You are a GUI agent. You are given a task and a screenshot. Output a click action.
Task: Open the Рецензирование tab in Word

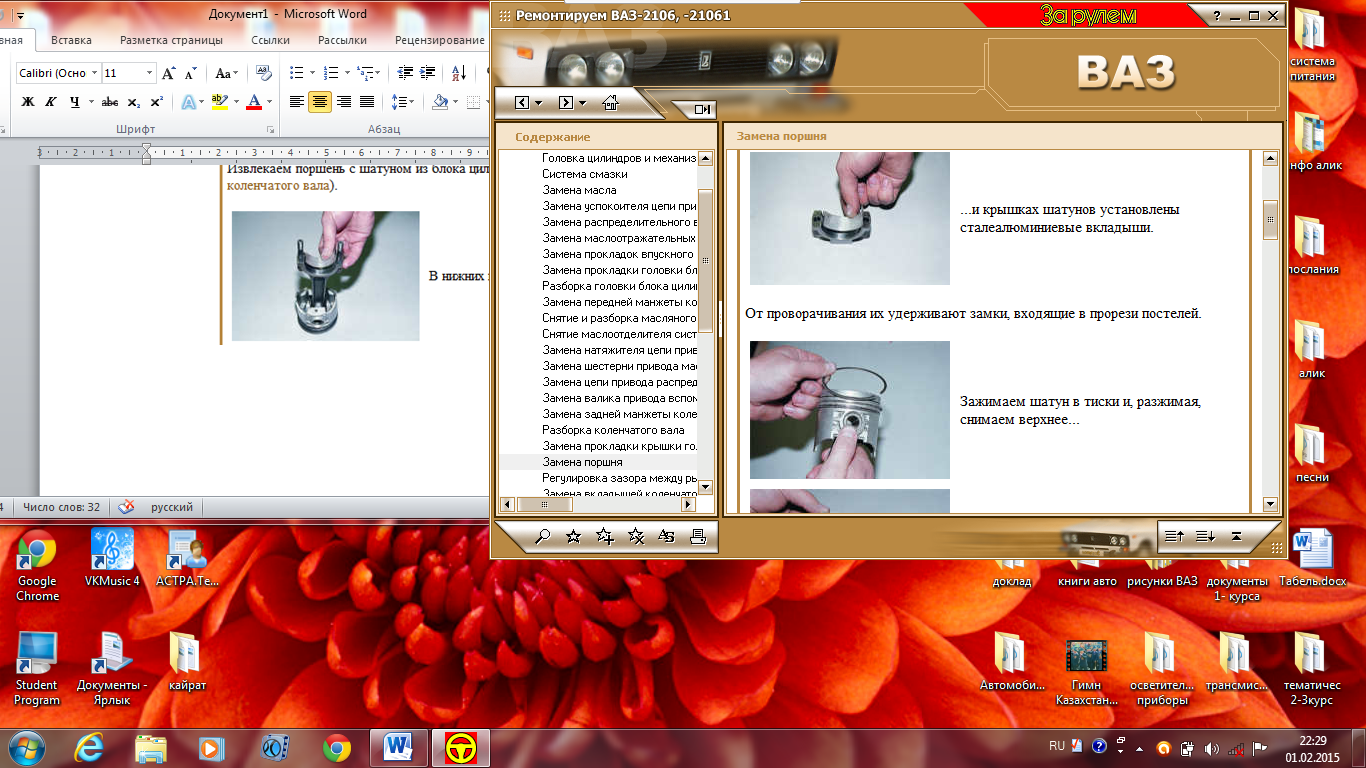(x=439, y=40)
